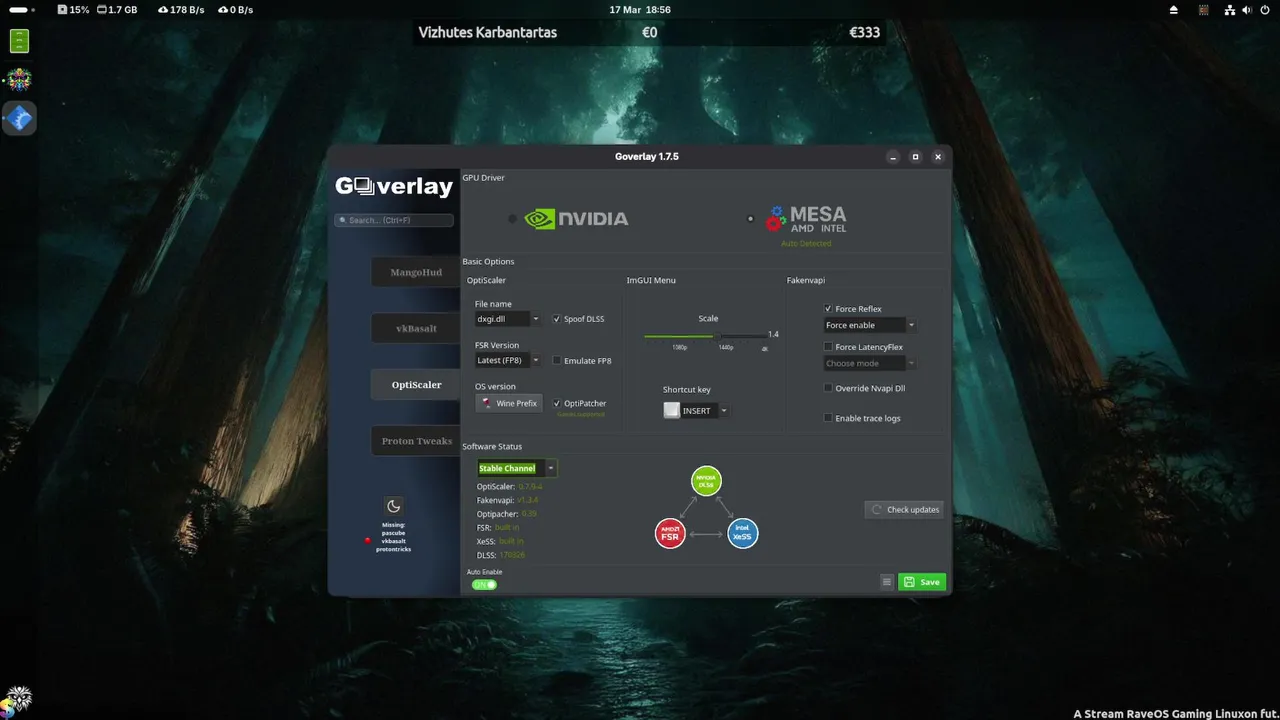
Task: Click the ImGUI Scale slider handle
Action: point(716,336)
